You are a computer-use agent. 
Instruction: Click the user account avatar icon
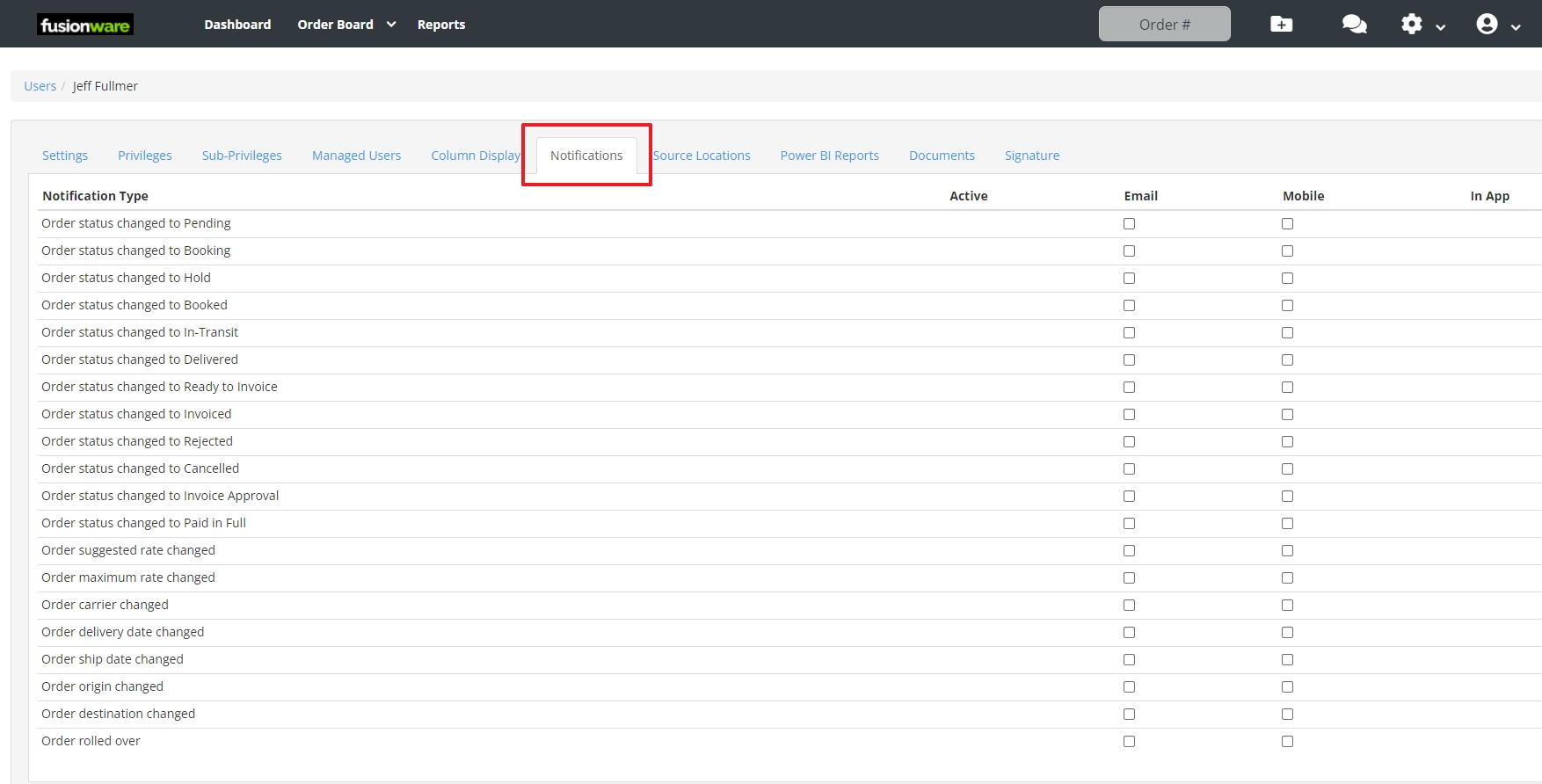[x=1487, y=25]
